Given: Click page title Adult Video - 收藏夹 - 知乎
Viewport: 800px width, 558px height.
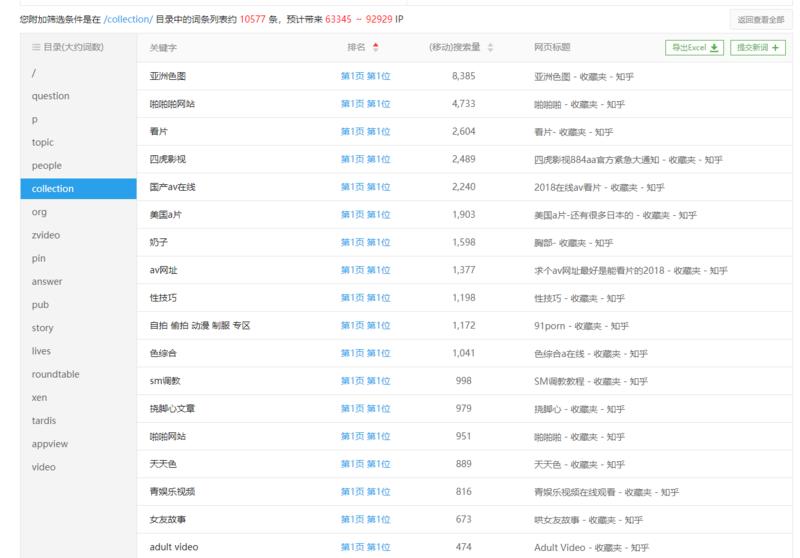Looking at the screenshot, I should click(591, 547).
